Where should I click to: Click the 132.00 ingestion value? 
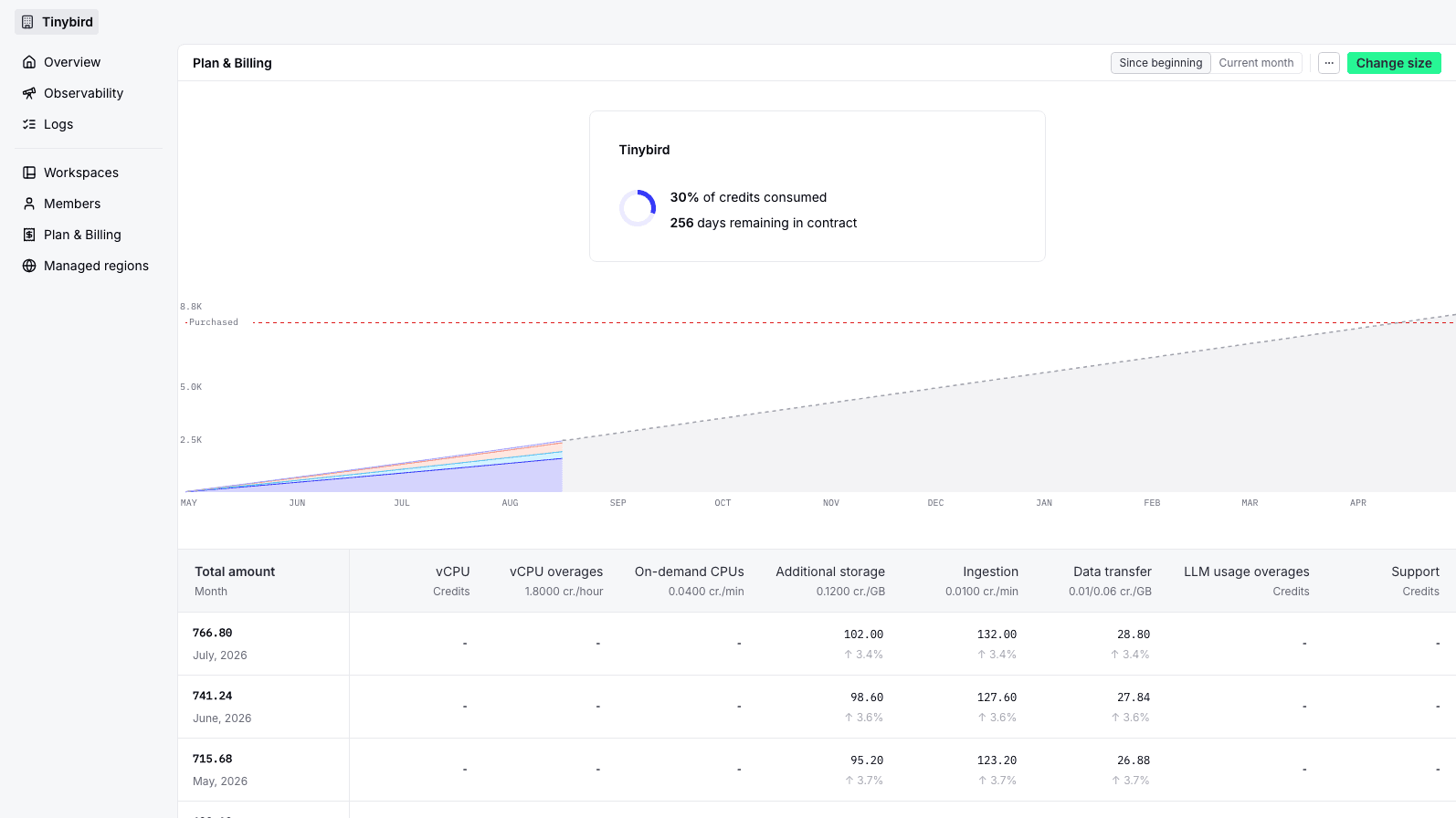coord(997,634)
